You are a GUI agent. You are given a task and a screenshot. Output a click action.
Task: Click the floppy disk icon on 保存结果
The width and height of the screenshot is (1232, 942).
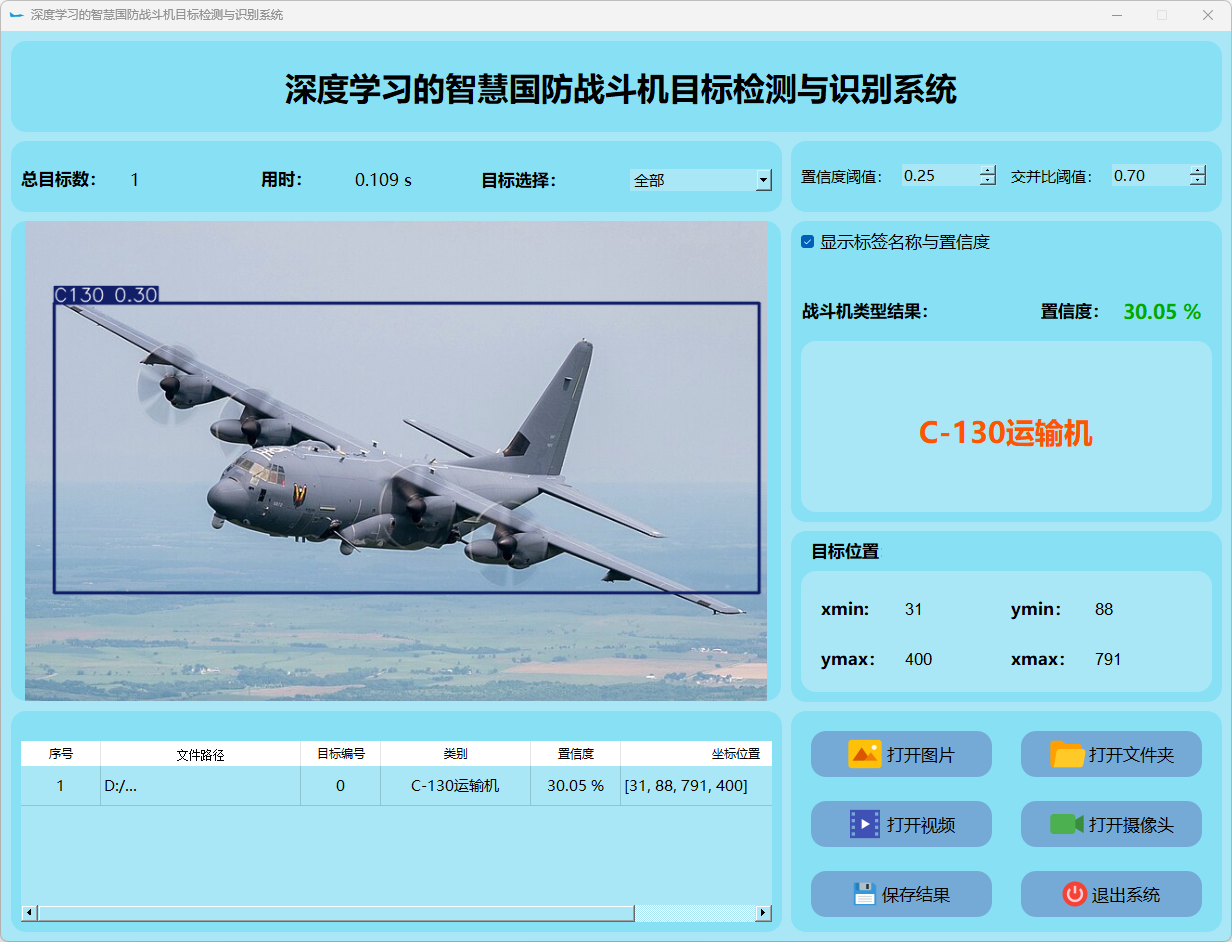864,894
